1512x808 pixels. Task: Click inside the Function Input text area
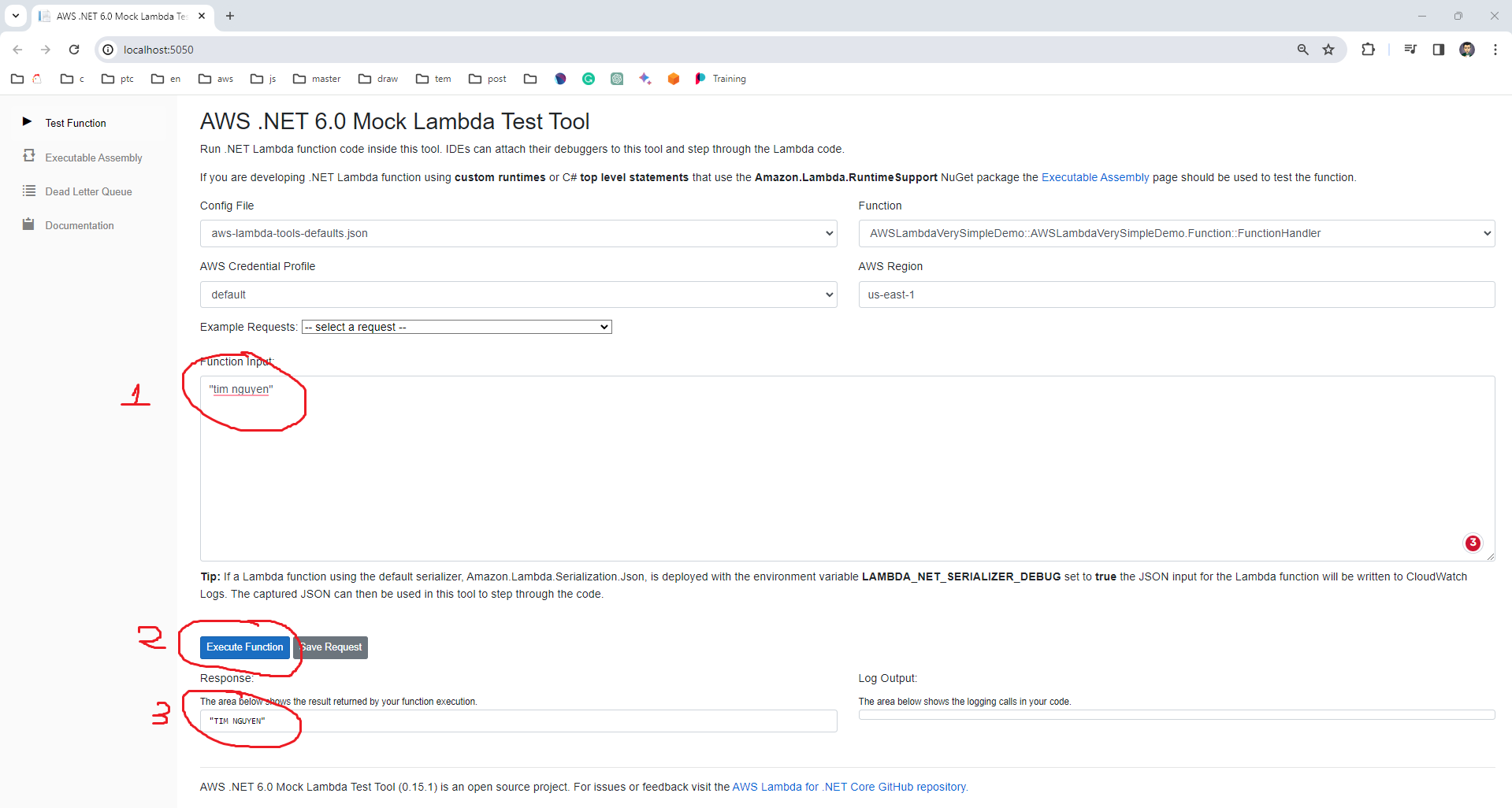pyautogui.click(x=847, y=469)
